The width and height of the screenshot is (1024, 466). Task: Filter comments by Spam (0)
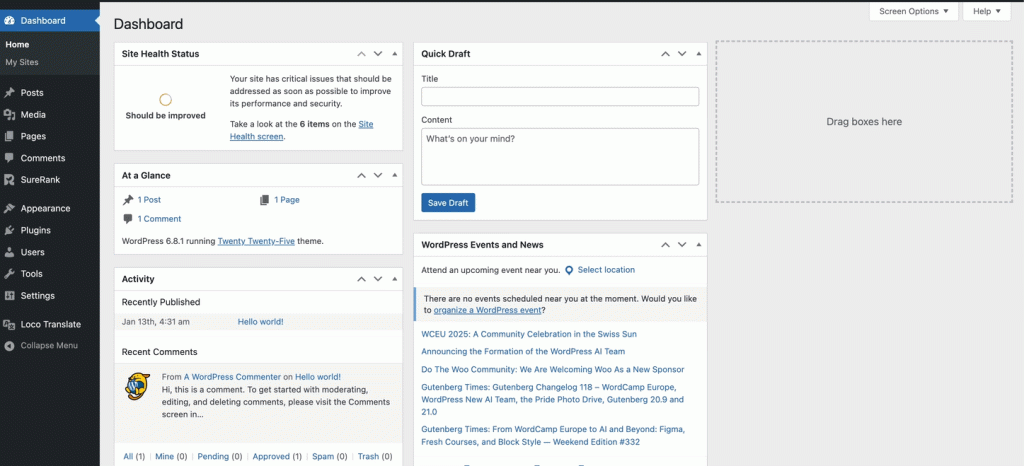[330, 457]
